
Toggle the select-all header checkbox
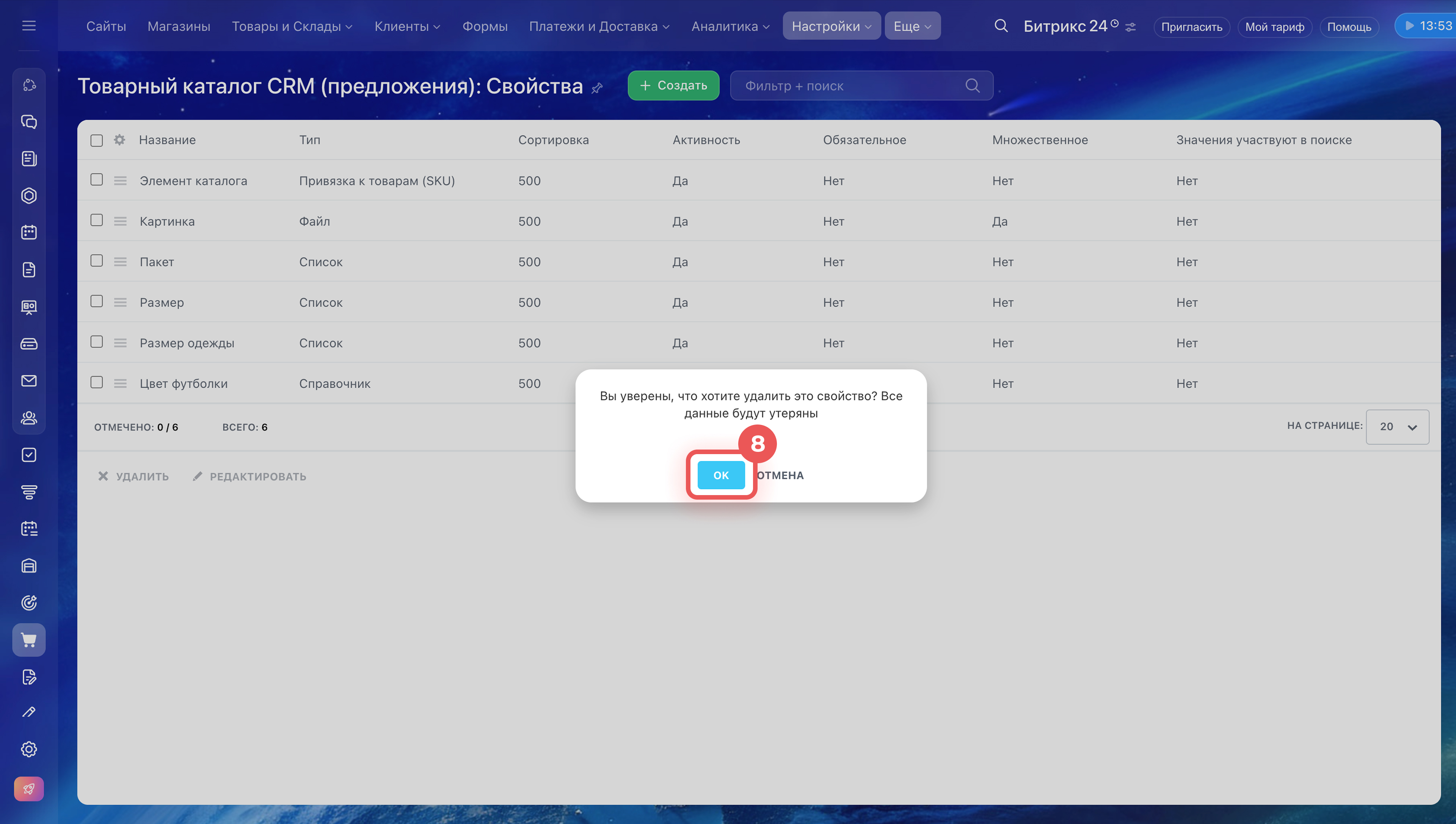coord(97,140)
